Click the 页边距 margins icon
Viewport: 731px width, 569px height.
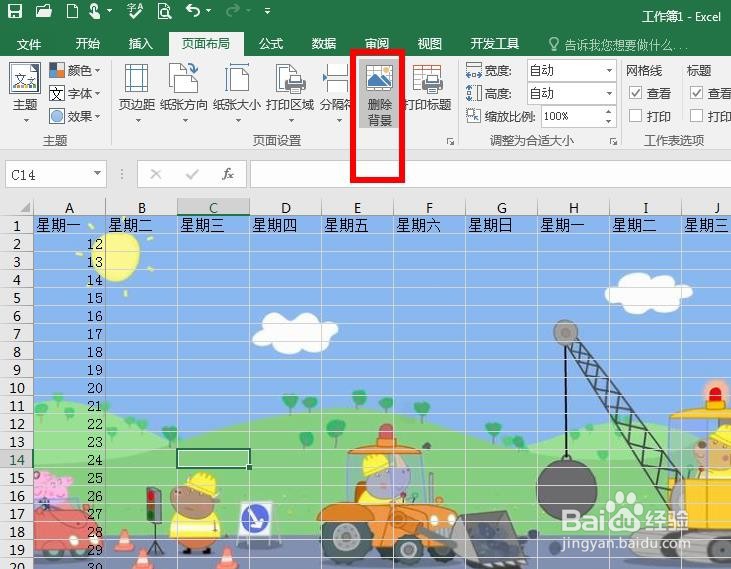[x=137, y=78]
